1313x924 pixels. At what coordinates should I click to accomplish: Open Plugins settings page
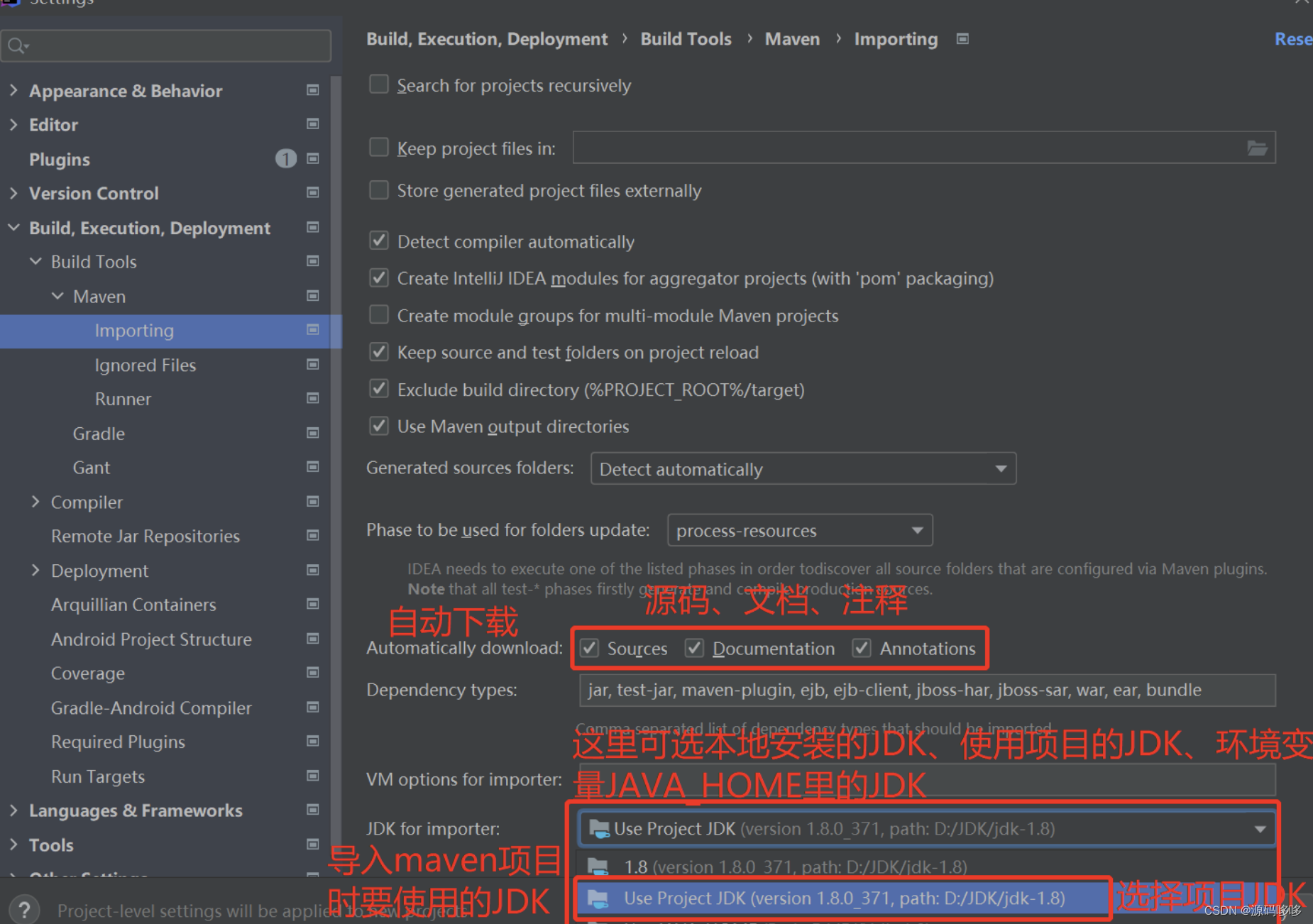(60, 160)
